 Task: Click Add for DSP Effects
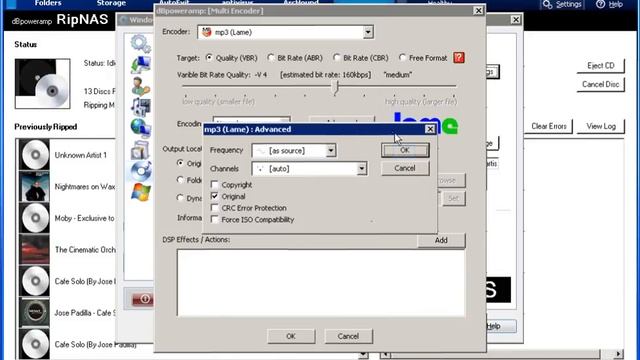441,240
